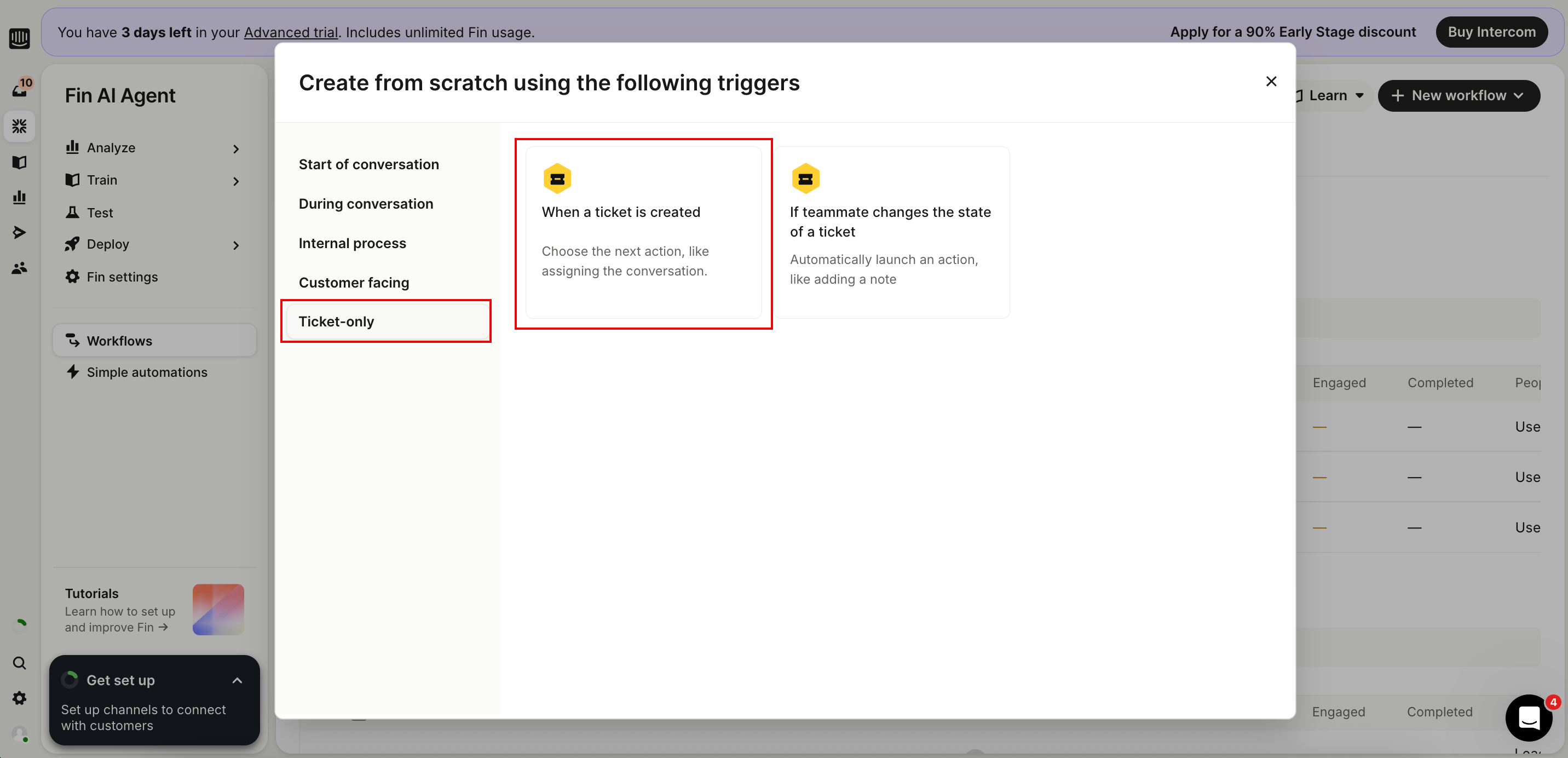The width and height of the screenshot is (1568, 758).
Task: Open the Intercom messenger chat bubble
Action: [x=1529, y=718]
